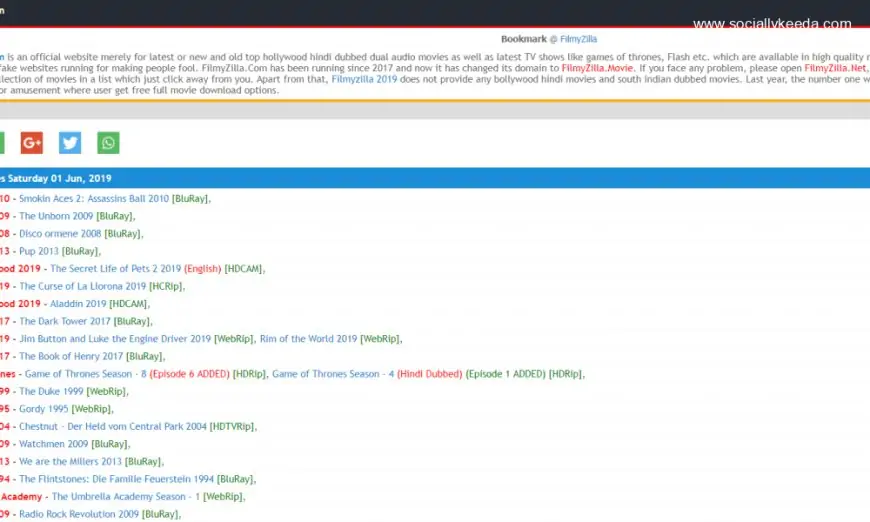
Task: Open Chestnut Der Held vom Central Park
Action: pyautogui.click(x=113, y=427)
